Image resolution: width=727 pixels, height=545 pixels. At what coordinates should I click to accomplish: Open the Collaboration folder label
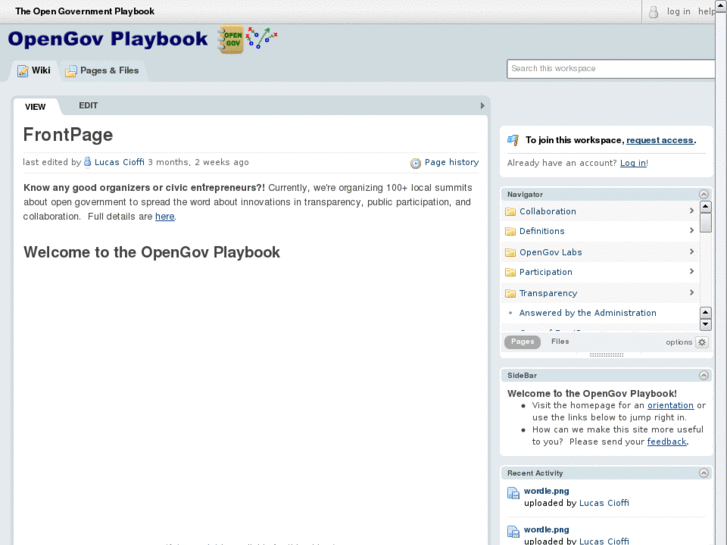[548, 212]
